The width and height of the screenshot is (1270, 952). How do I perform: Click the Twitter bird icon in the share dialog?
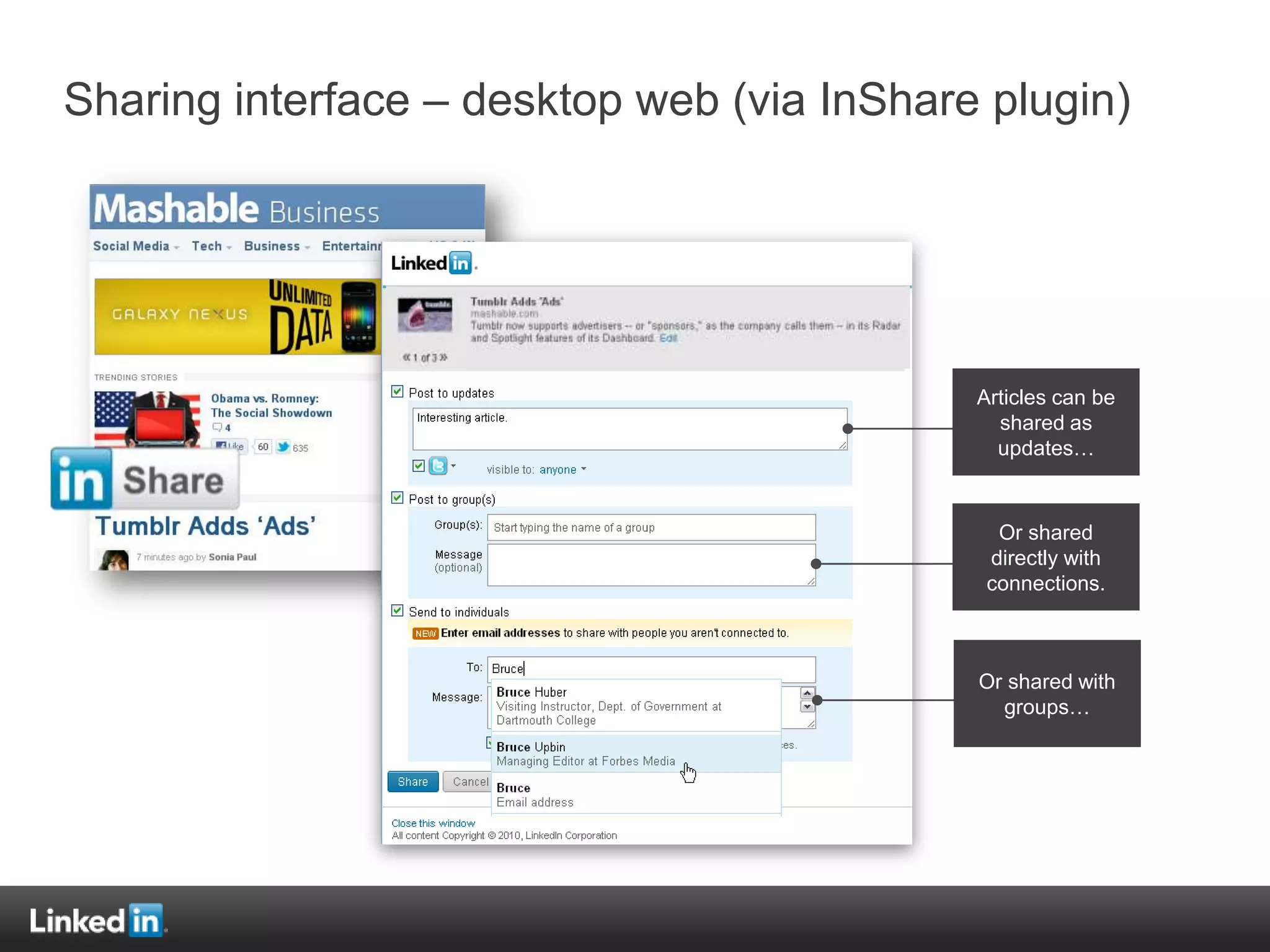point(438,465)
